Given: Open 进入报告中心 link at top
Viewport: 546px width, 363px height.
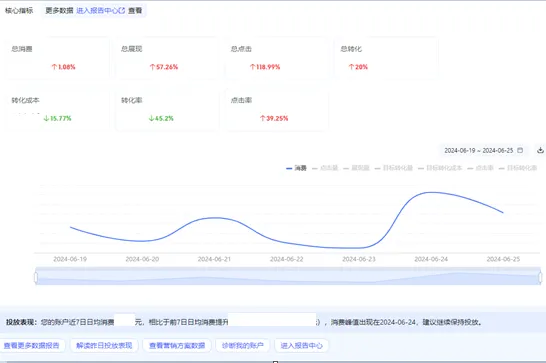Looking at the screenshot, I should coord(98,10).
